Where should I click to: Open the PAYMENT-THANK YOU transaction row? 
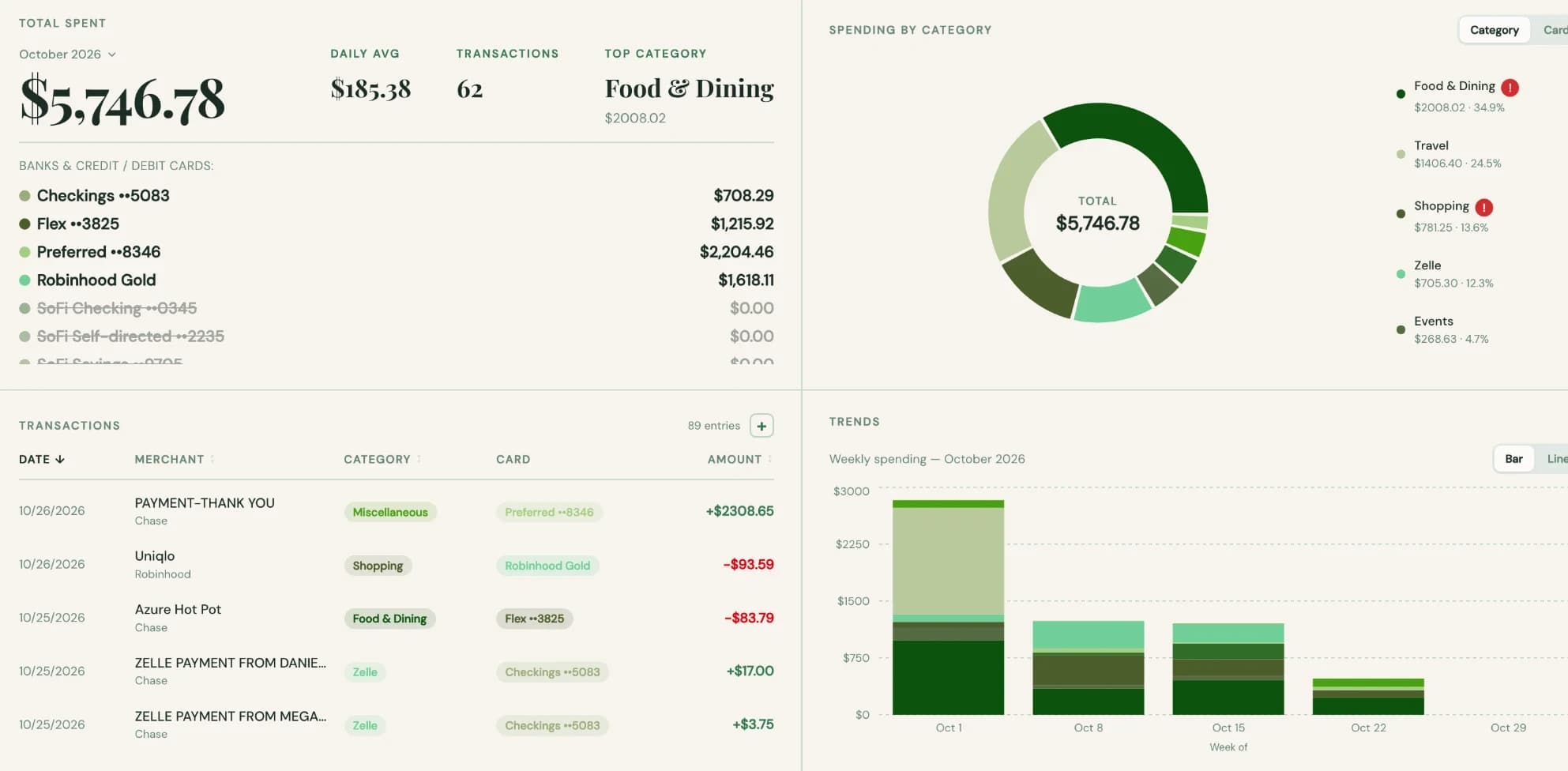(x=397, y=511)
